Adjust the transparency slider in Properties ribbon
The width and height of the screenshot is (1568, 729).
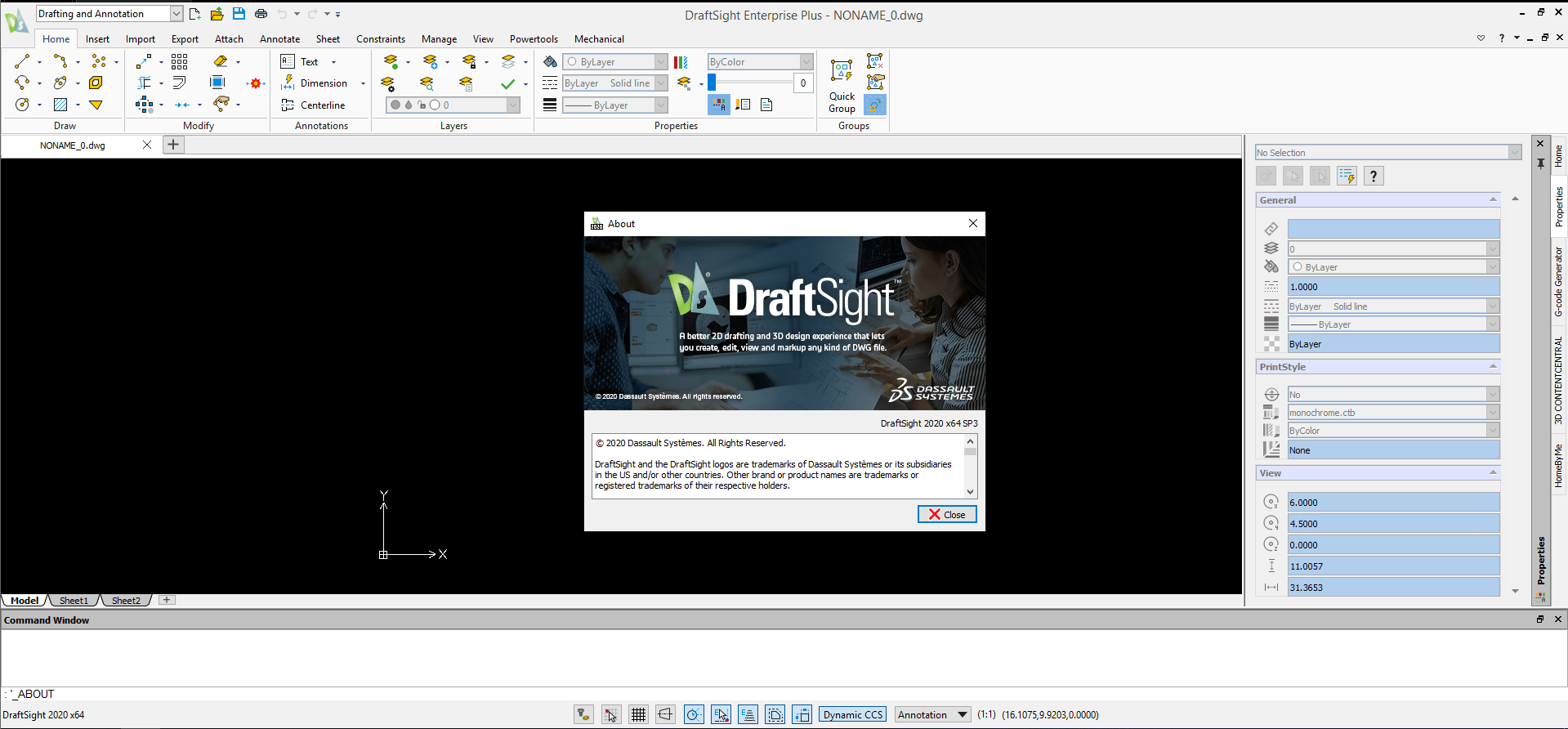point(750,83)
